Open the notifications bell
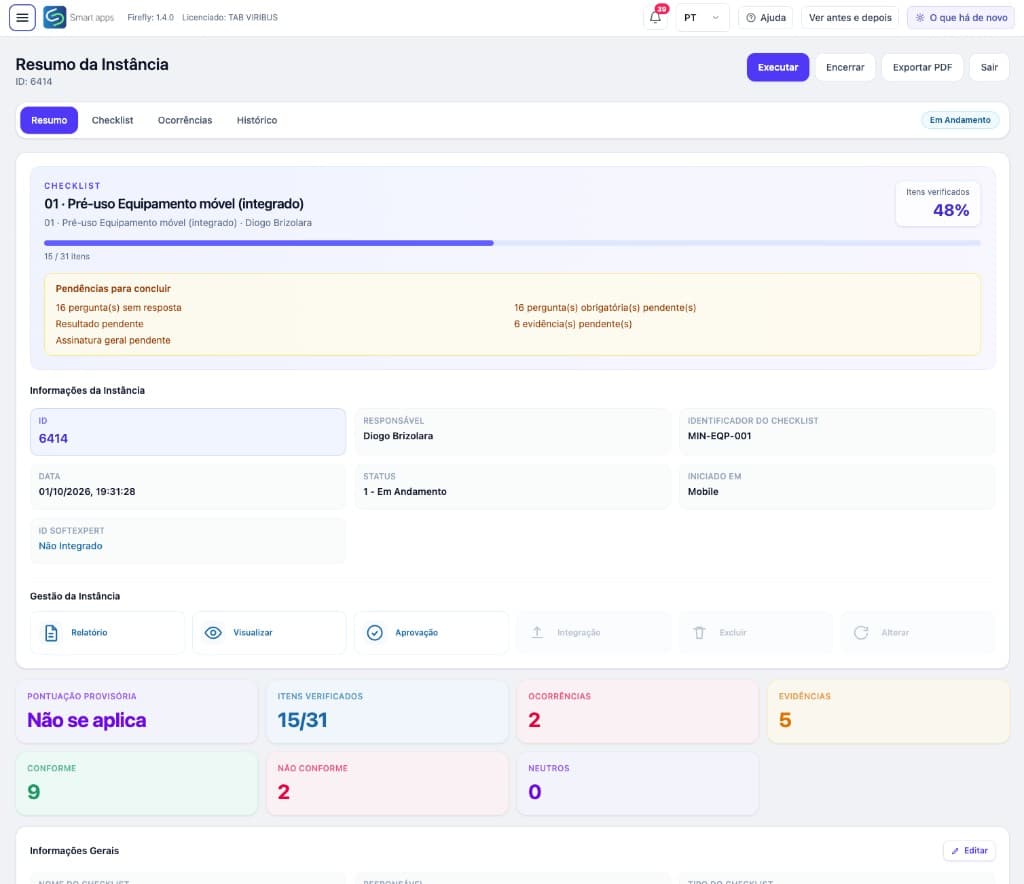 (656, 18)
